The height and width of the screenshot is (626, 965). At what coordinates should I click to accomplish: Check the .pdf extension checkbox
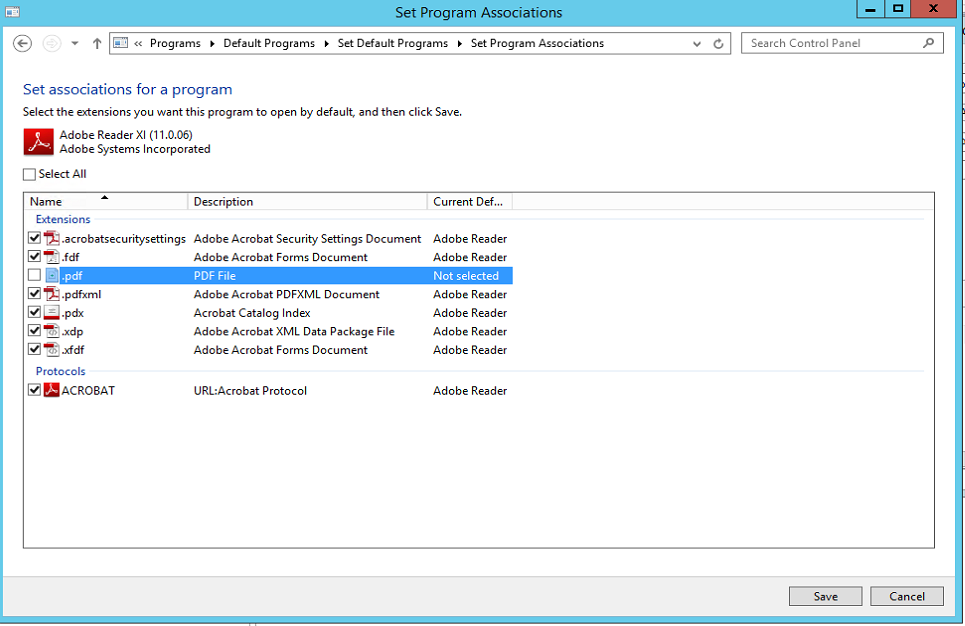pyautogui.click(x=34, y=275)
